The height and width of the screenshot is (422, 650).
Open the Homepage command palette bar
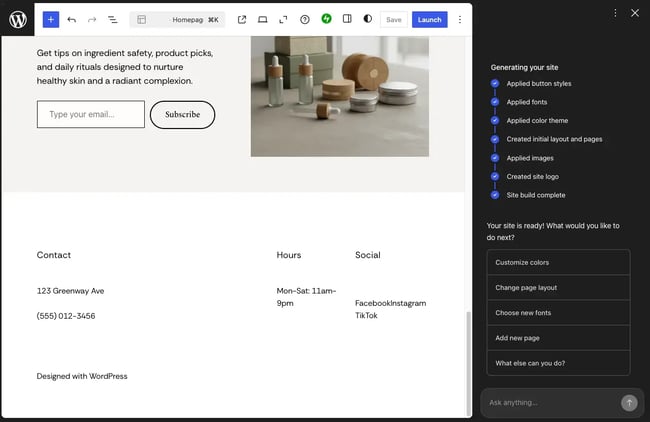tap(177, 19)
